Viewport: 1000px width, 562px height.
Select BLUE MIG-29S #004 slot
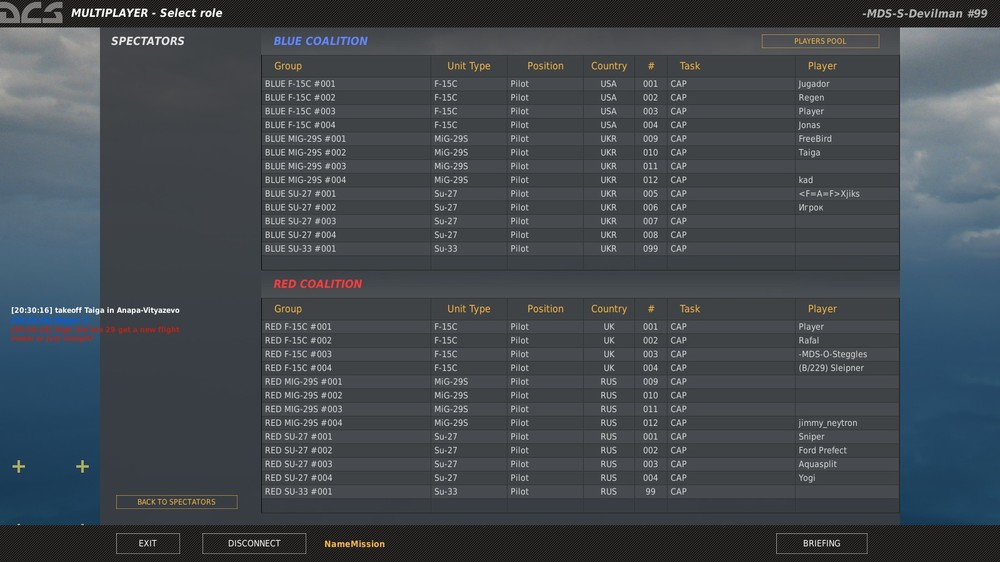[580, 180]
